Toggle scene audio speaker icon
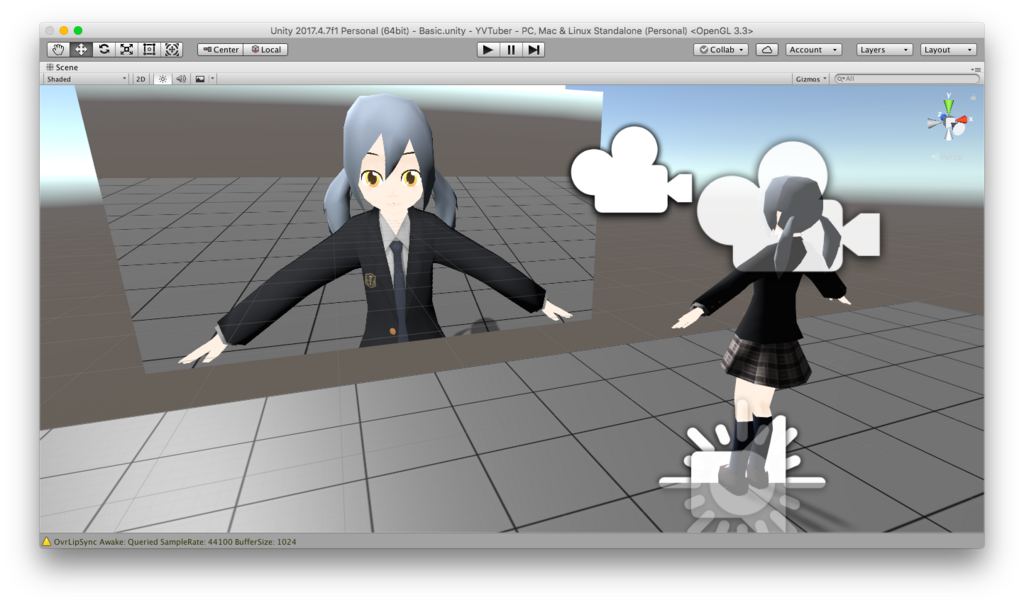Screen dimensions: 1024x605 (181, 79)
